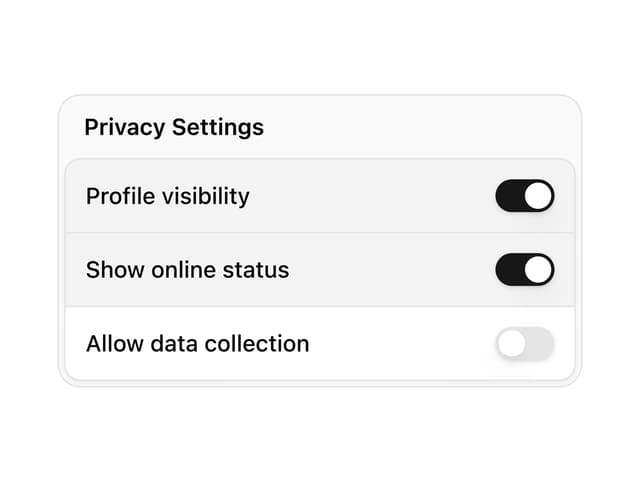Click gray track of data collection switch
Viewport: 640px width, 480px height.
click(541, 344)
